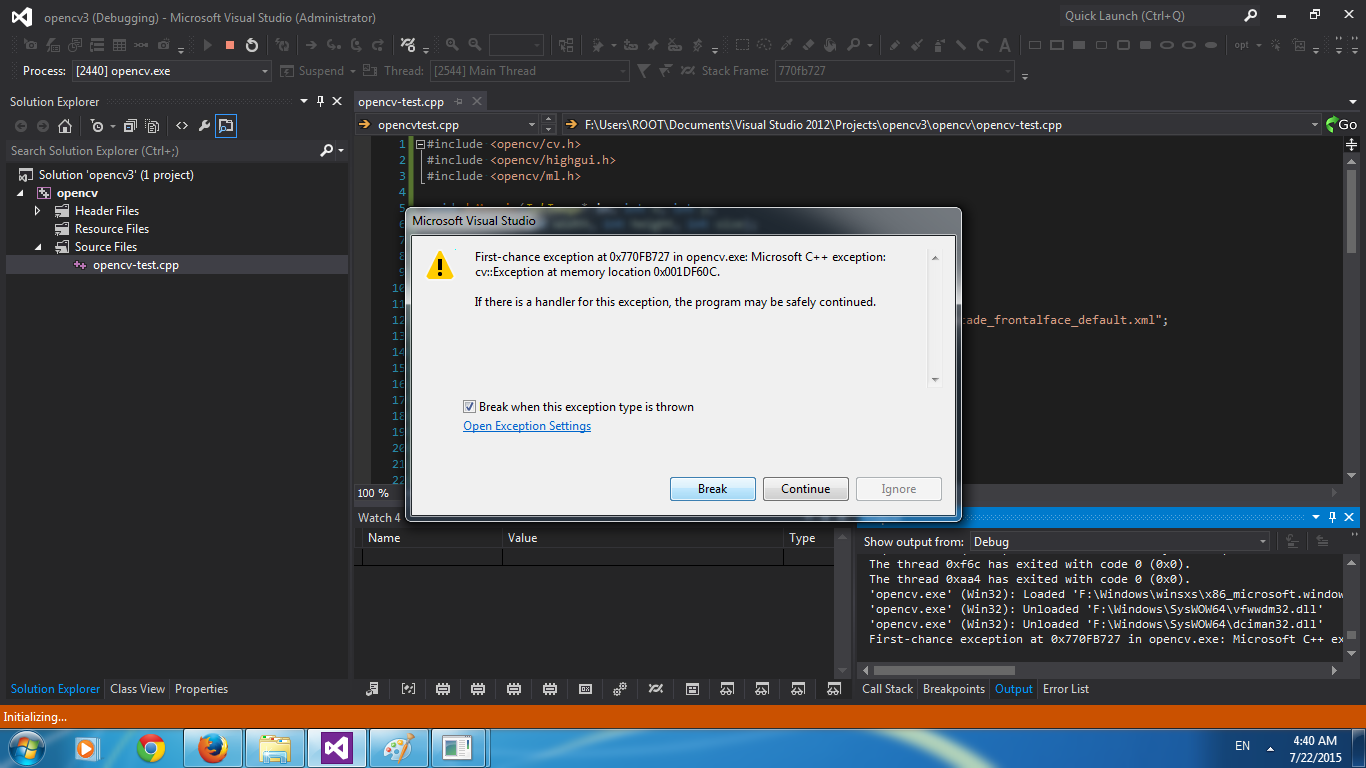Click the exception dialog message scrollbar
This screenshot has width=1366, height=768.
click(935, 318)
